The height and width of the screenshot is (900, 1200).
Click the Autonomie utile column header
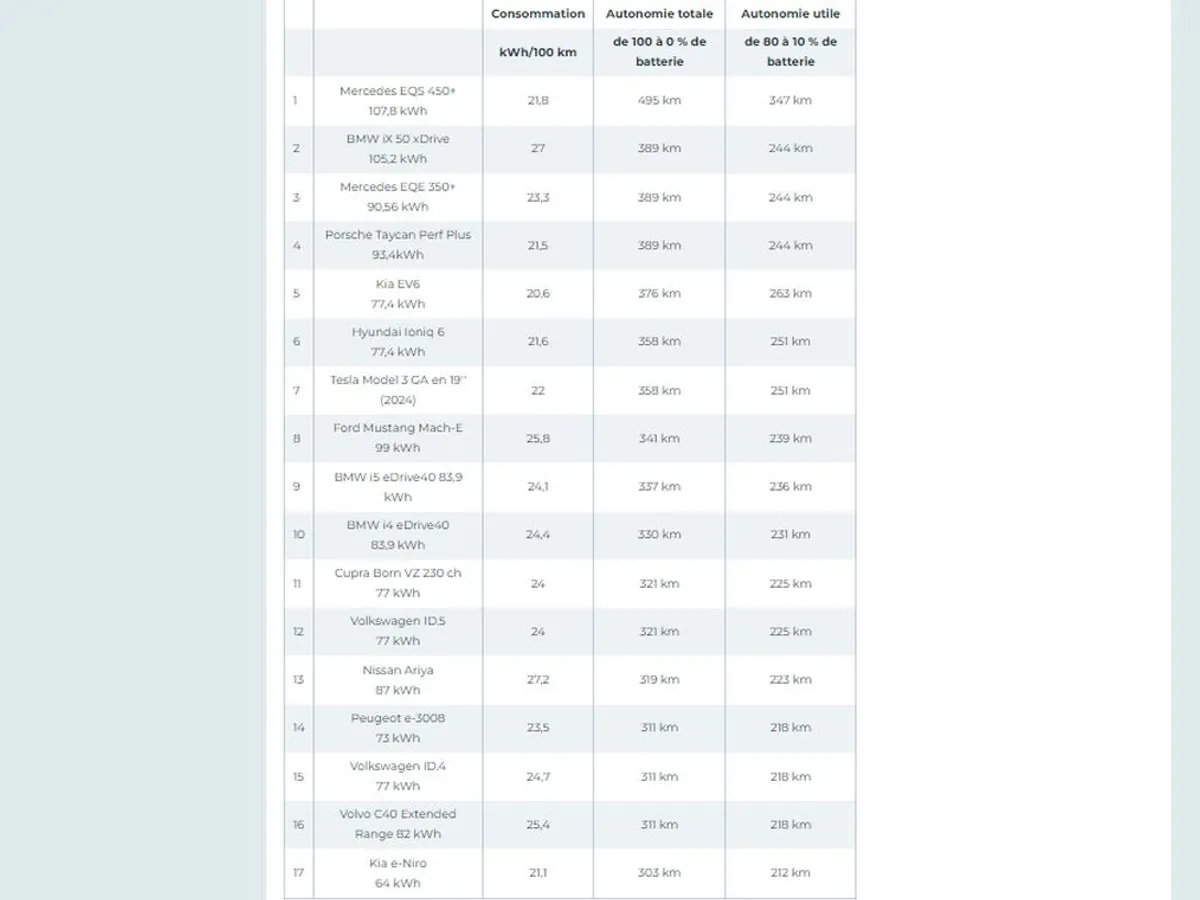[x=790, y=14]
